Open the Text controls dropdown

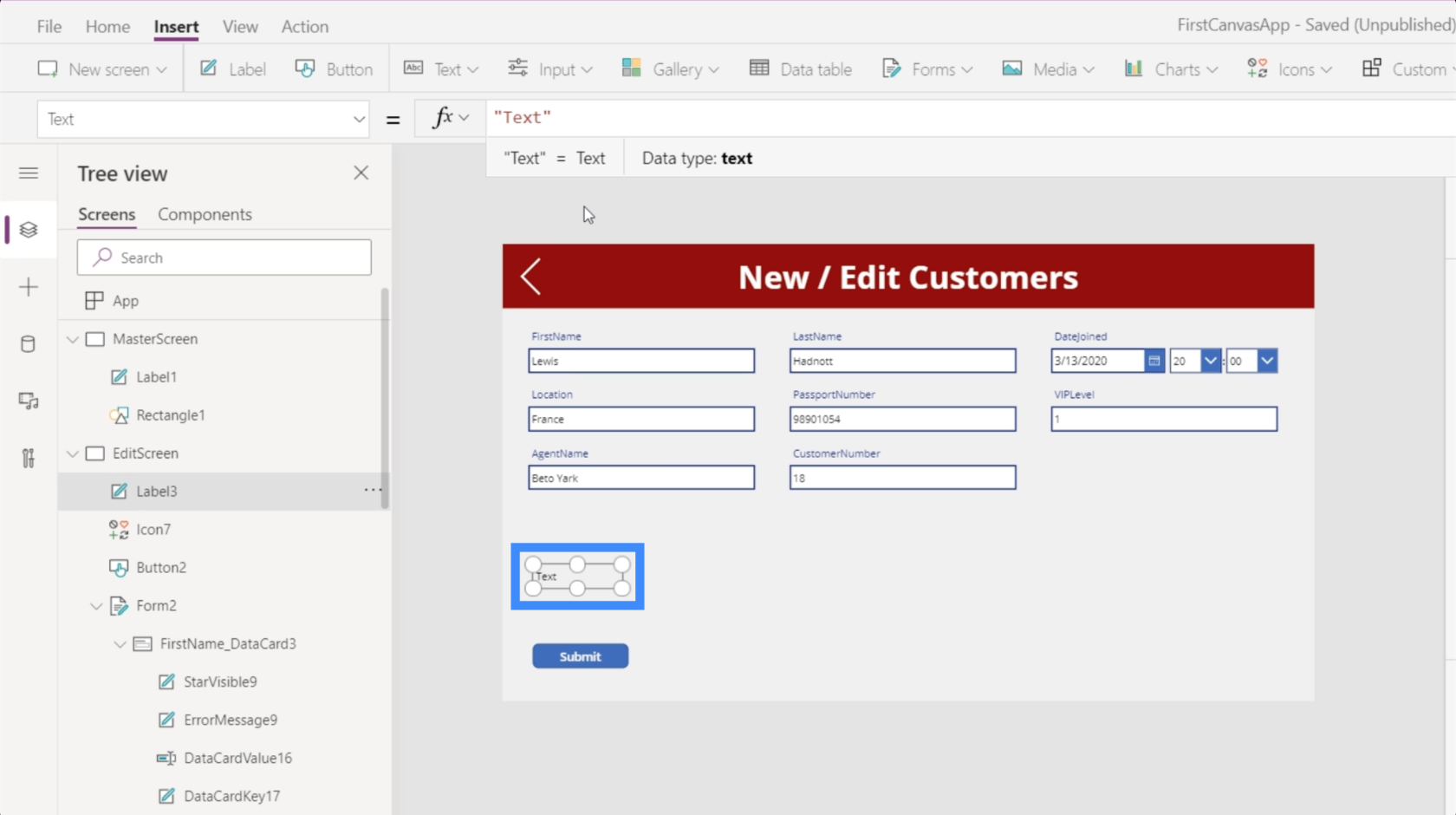point(441,69)
